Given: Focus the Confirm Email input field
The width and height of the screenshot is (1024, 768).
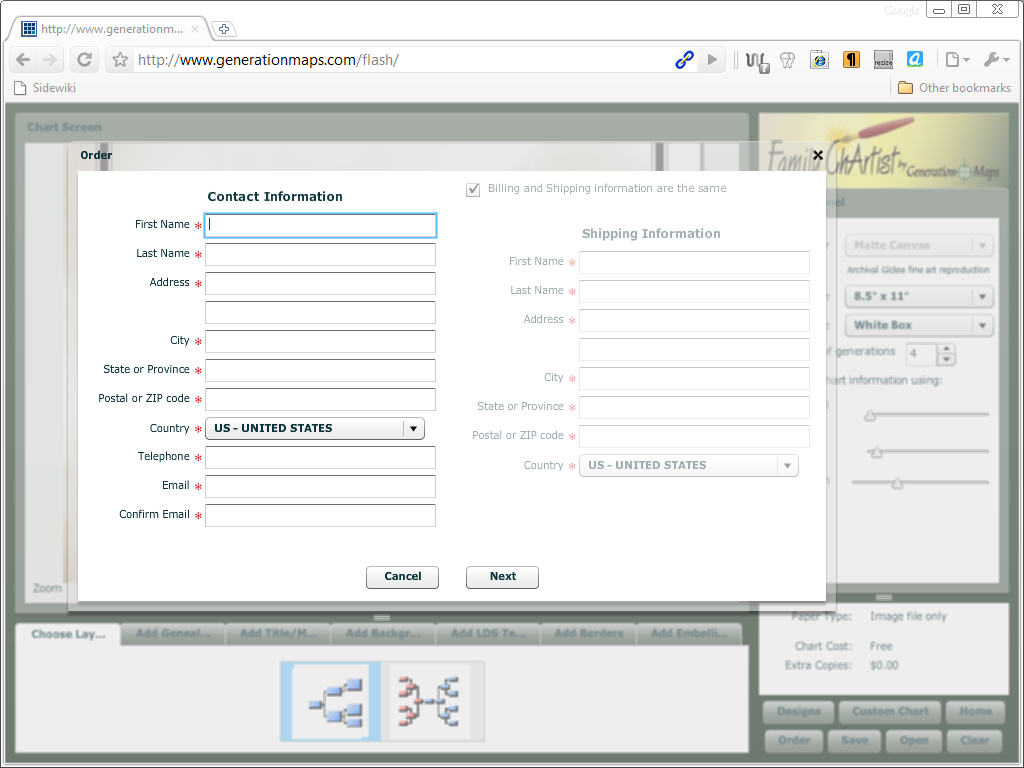Looking at the screenshot, I should (320, 516).
